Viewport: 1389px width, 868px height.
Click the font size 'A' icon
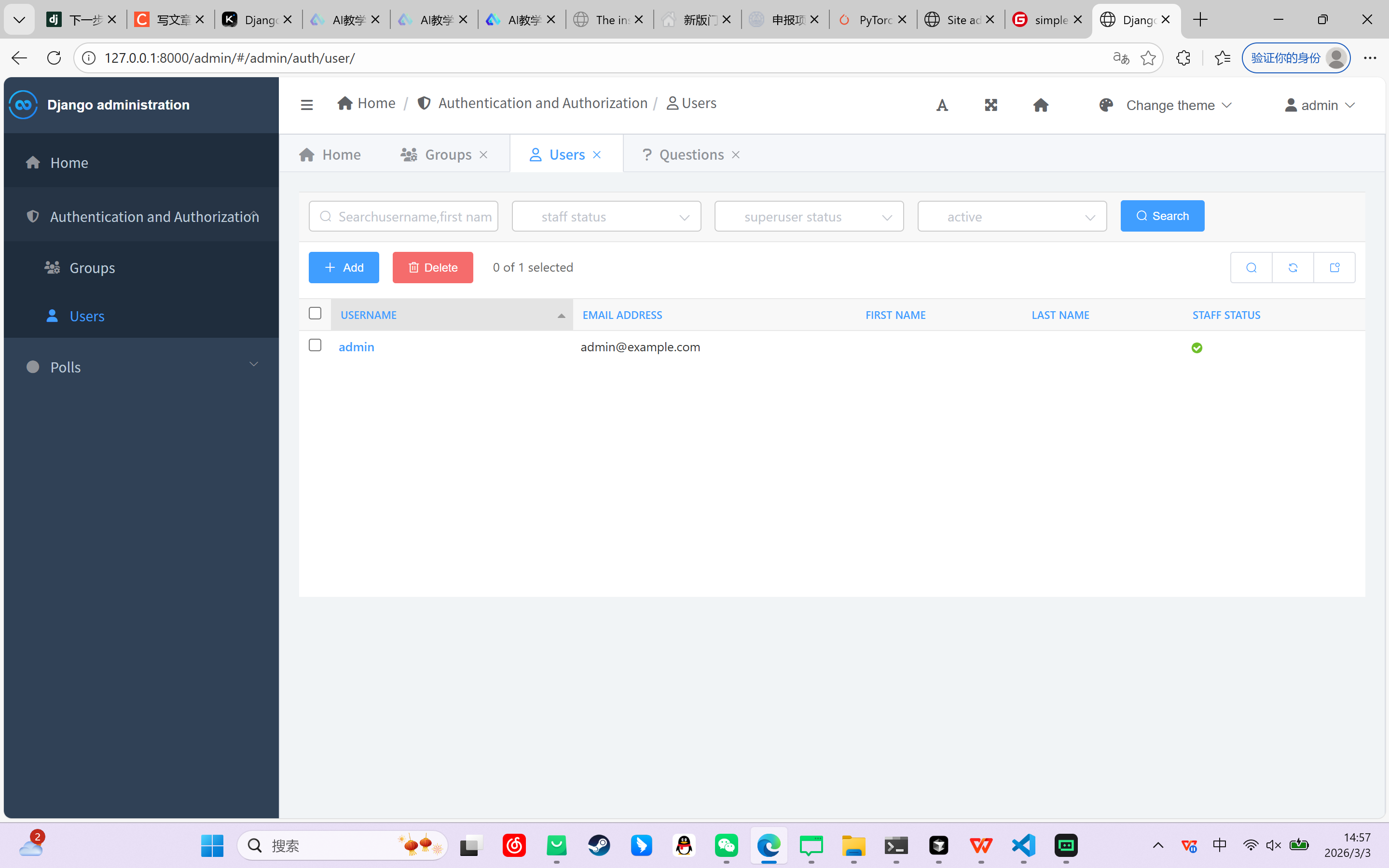942,105
